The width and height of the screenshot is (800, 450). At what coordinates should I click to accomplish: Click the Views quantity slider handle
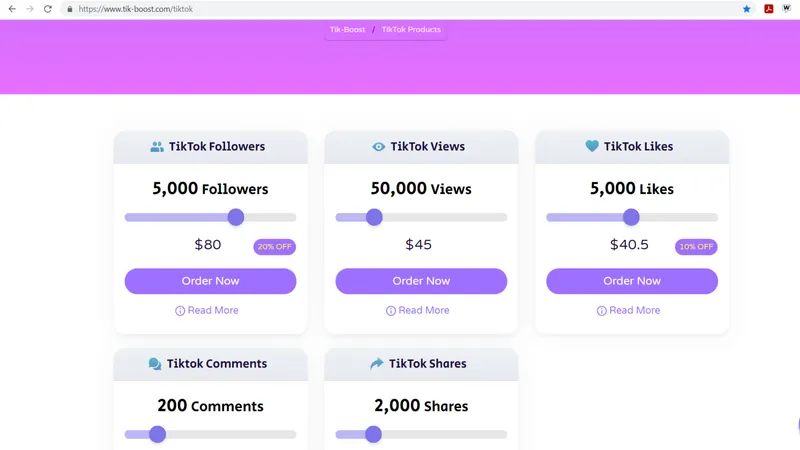[374, 217]
